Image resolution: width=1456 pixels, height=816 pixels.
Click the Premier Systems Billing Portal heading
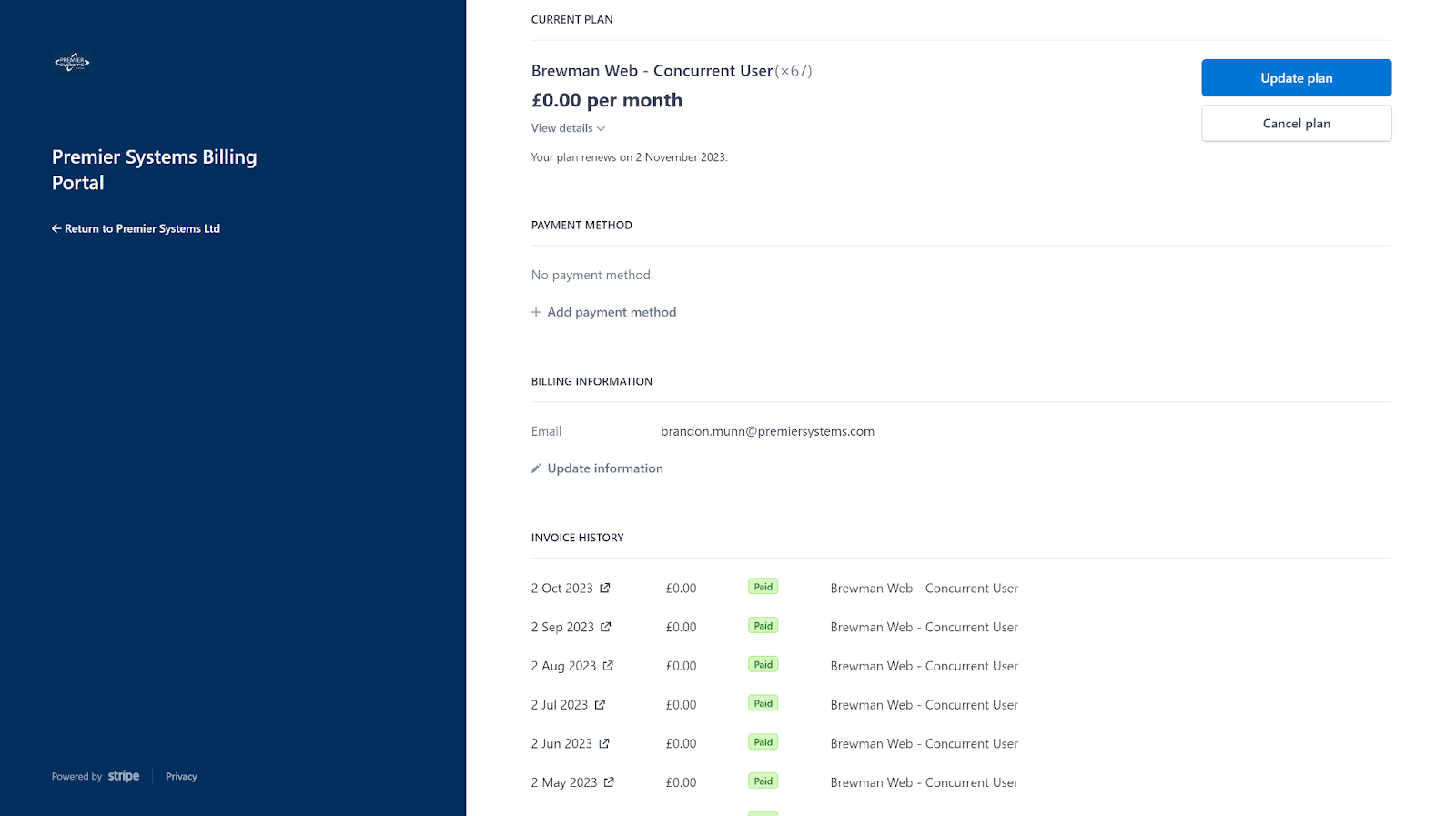pyautogui.click(x=155, y=169)
